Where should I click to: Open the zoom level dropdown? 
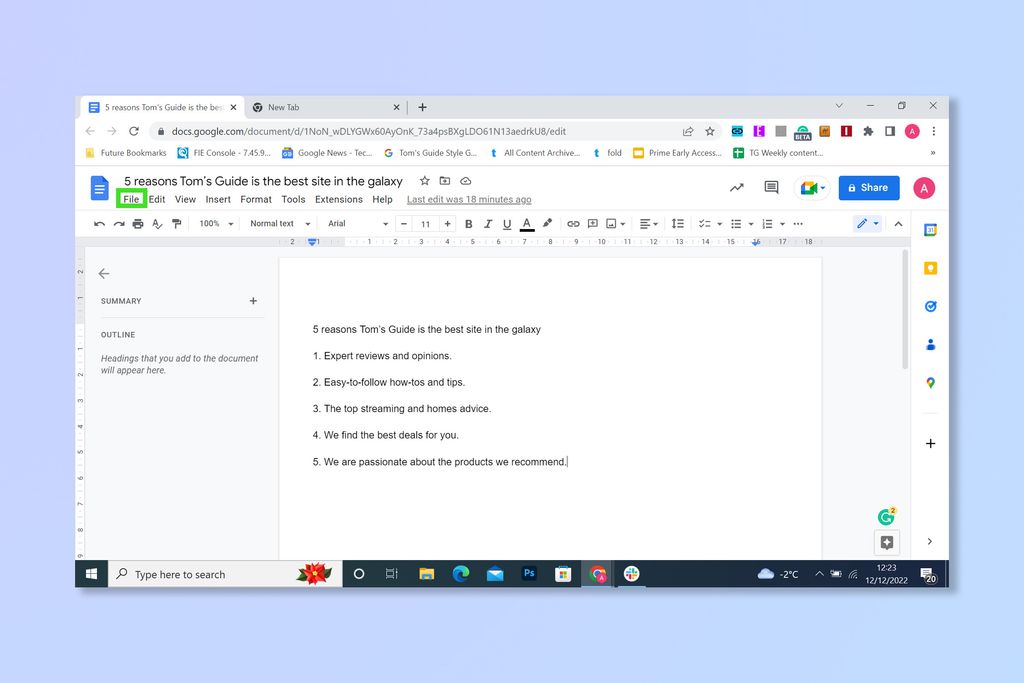pyautogui.click(x=215, y=223)
